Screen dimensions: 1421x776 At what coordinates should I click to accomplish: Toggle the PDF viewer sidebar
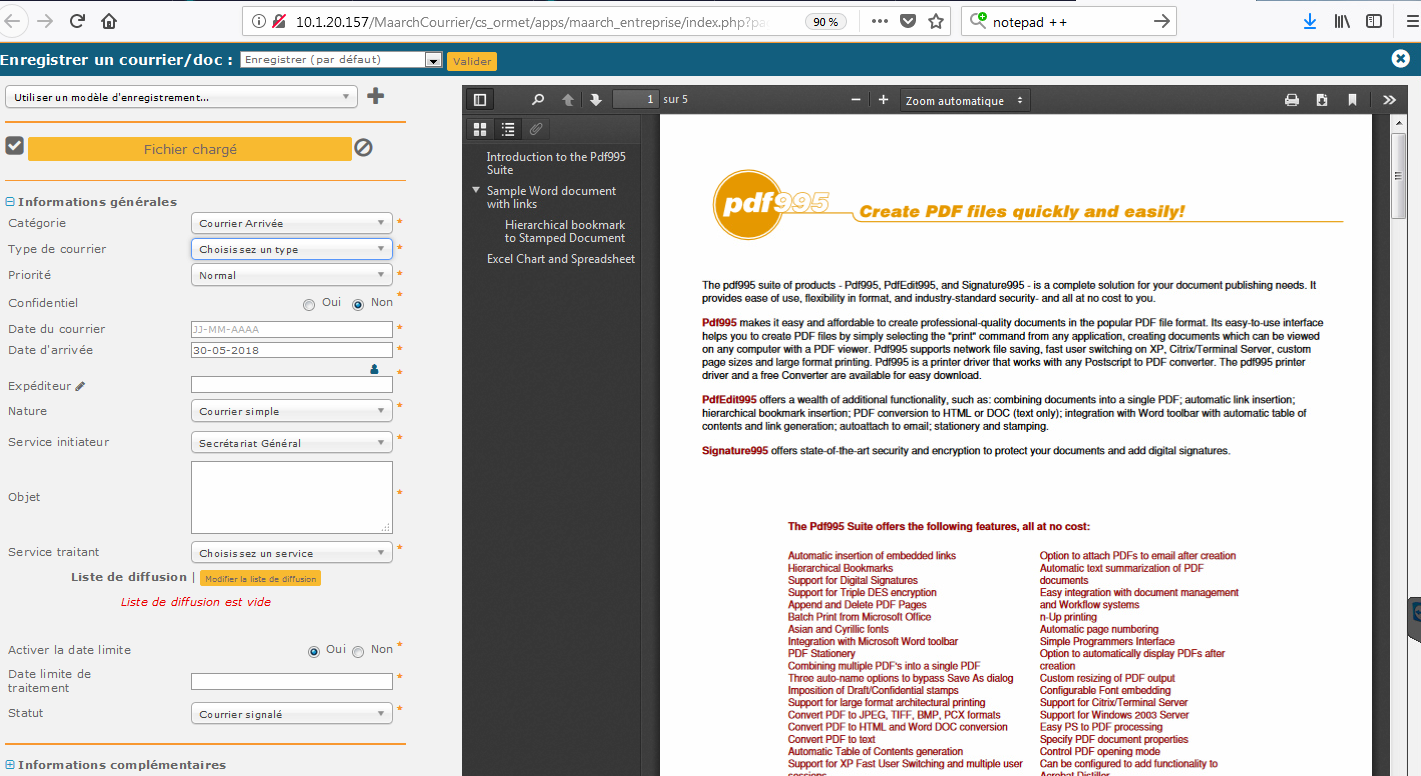pyautogui.click(x=480, y=100)
